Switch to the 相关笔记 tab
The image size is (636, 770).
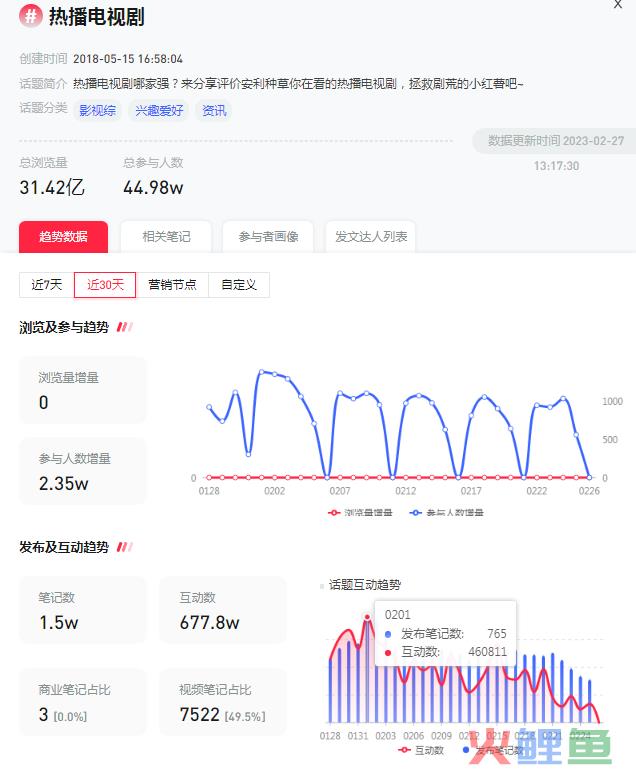166,237
